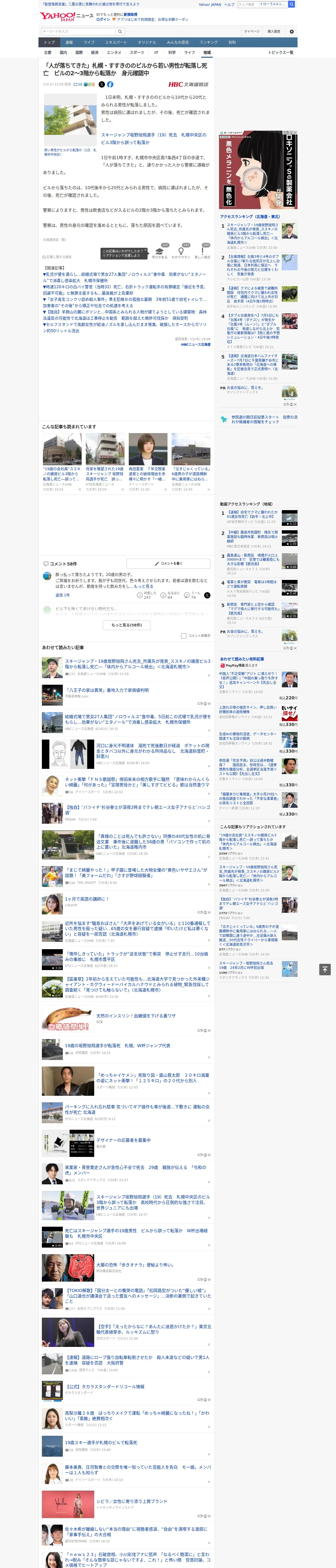This screenshot has width=336, height=1568.
Task: Click the scroll-to-top arrow button
Action: pos(325,969)
